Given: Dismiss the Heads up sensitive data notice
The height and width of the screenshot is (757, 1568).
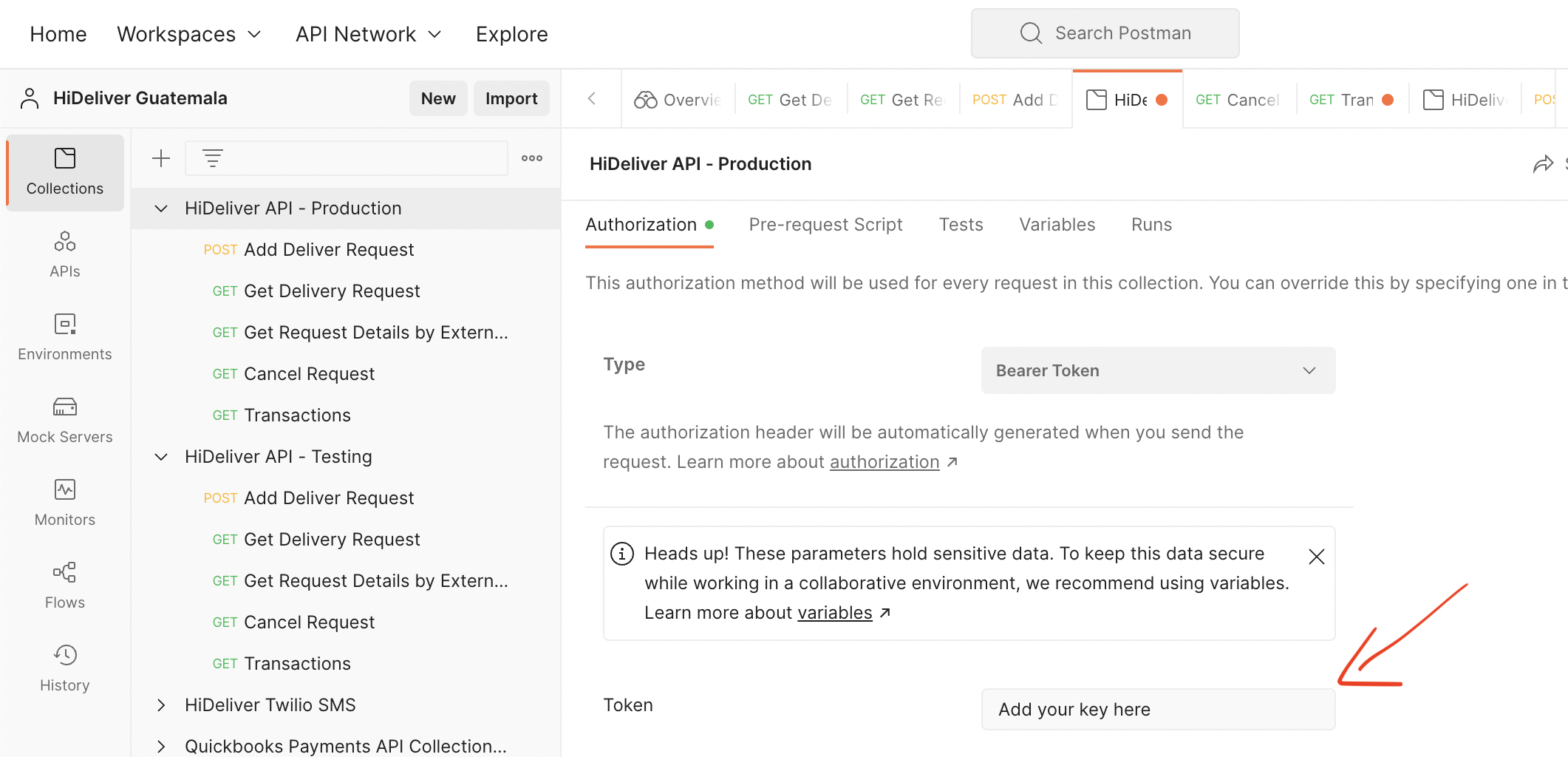Looking at the screenshot, I should click(x=1317, y=557).
